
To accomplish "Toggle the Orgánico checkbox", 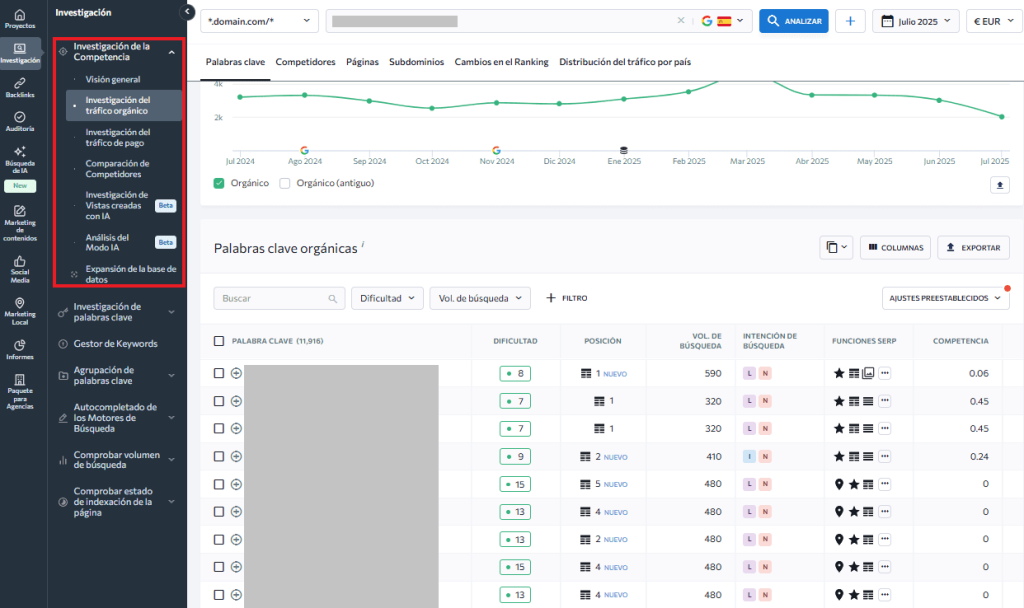I will click(x=219, y=183).
